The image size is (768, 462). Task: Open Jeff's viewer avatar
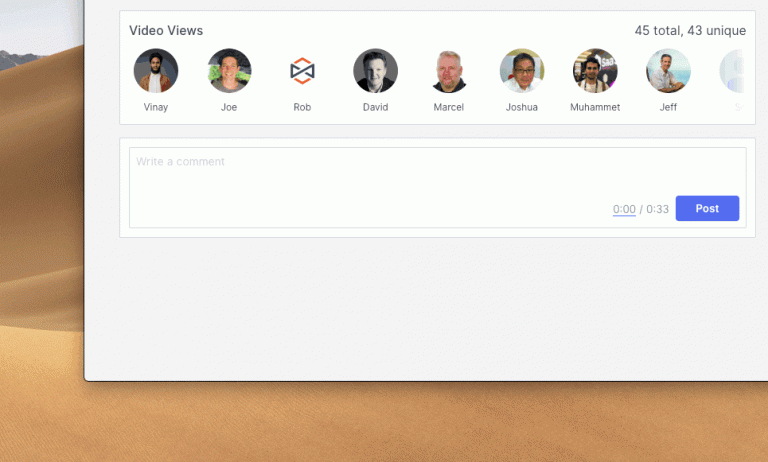click(x=668, y=71)
